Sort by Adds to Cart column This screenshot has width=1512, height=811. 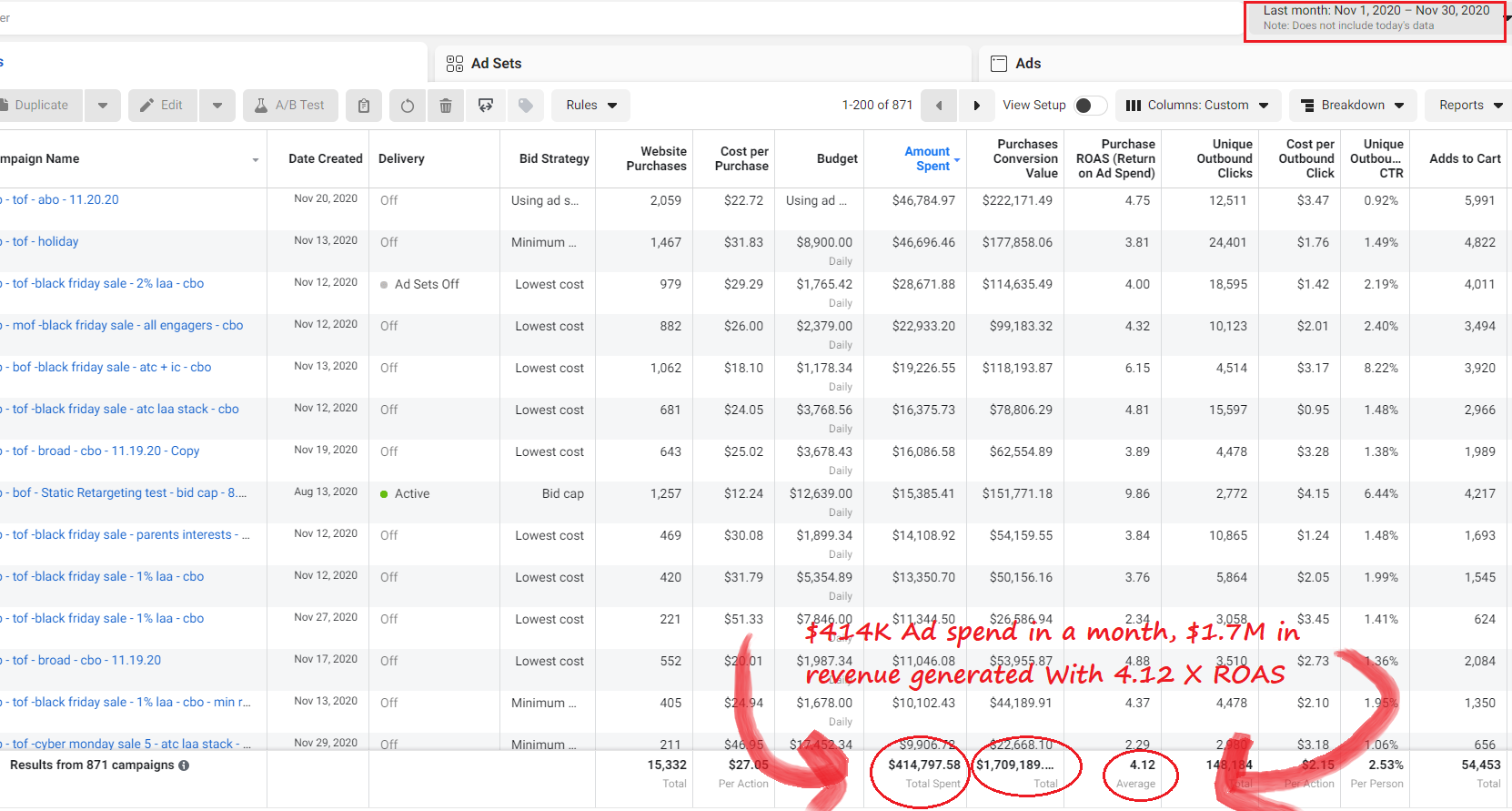[1465, 158]
